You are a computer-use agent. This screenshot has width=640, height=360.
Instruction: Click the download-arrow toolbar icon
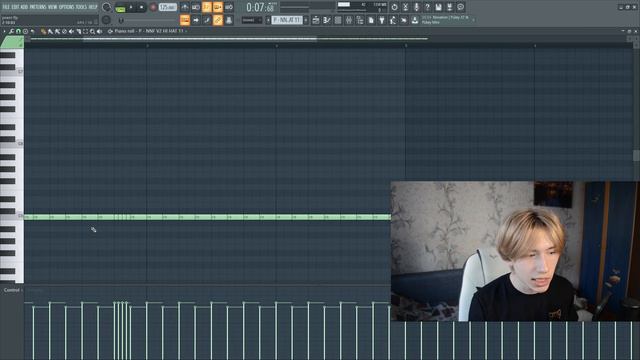(415, 20)
